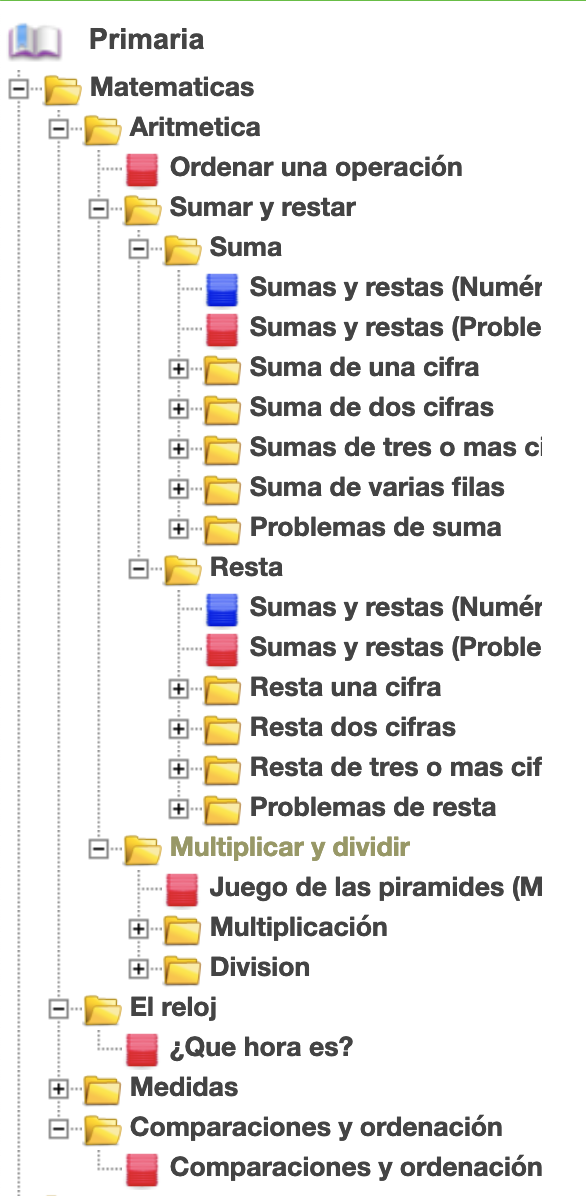Open the Division folder label
The width and height of the screenshot is (586, 1196).
pyautogui.click(x=259, y=967)
